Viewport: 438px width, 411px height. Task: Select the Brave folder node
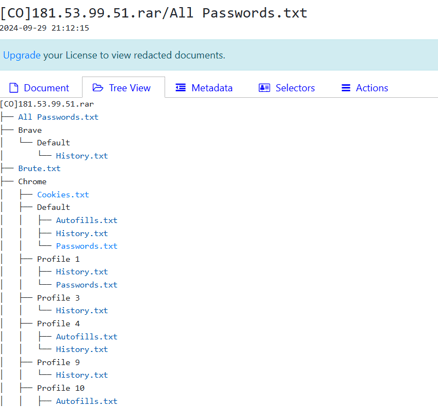pos(30,130)
